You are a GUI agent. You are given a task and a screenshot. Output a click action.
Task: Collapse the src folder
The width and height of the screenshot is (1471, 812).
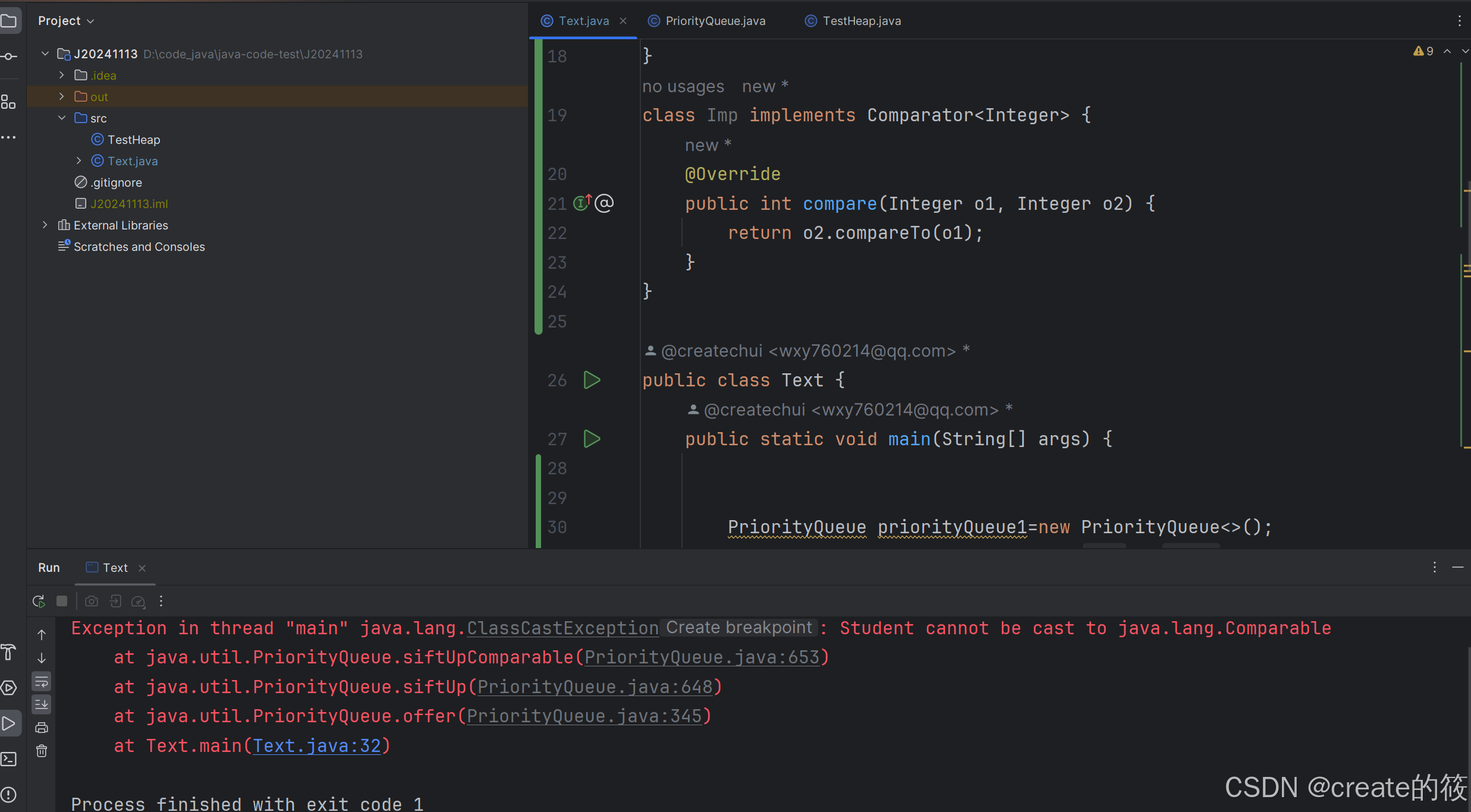click(x=62, y=118)
